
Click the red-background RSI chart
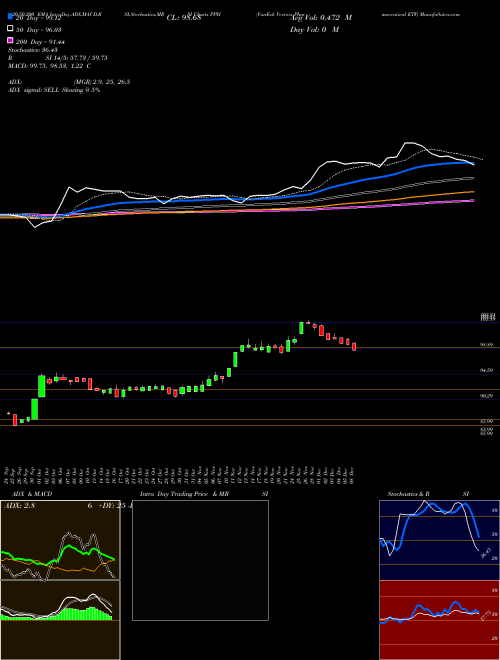pyautogui.click(x=439, y=620)
